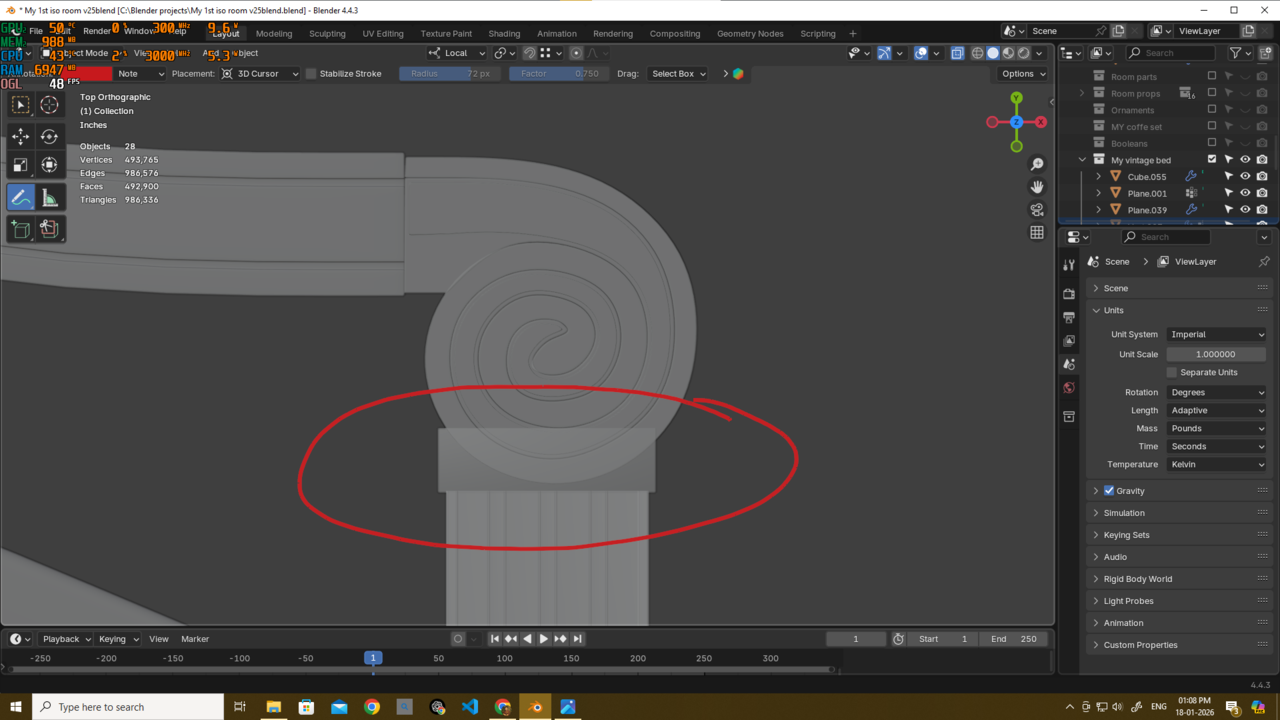1280x720 pixels.
Task: Select the Measure tool
Action: coord(49,198)
